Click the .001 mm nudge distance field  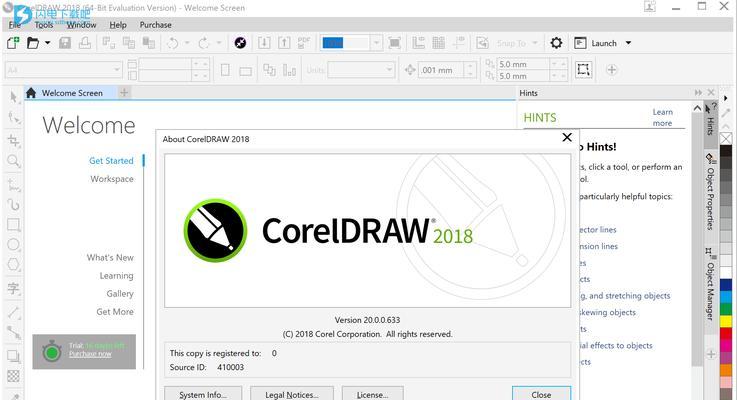point(442,70)
